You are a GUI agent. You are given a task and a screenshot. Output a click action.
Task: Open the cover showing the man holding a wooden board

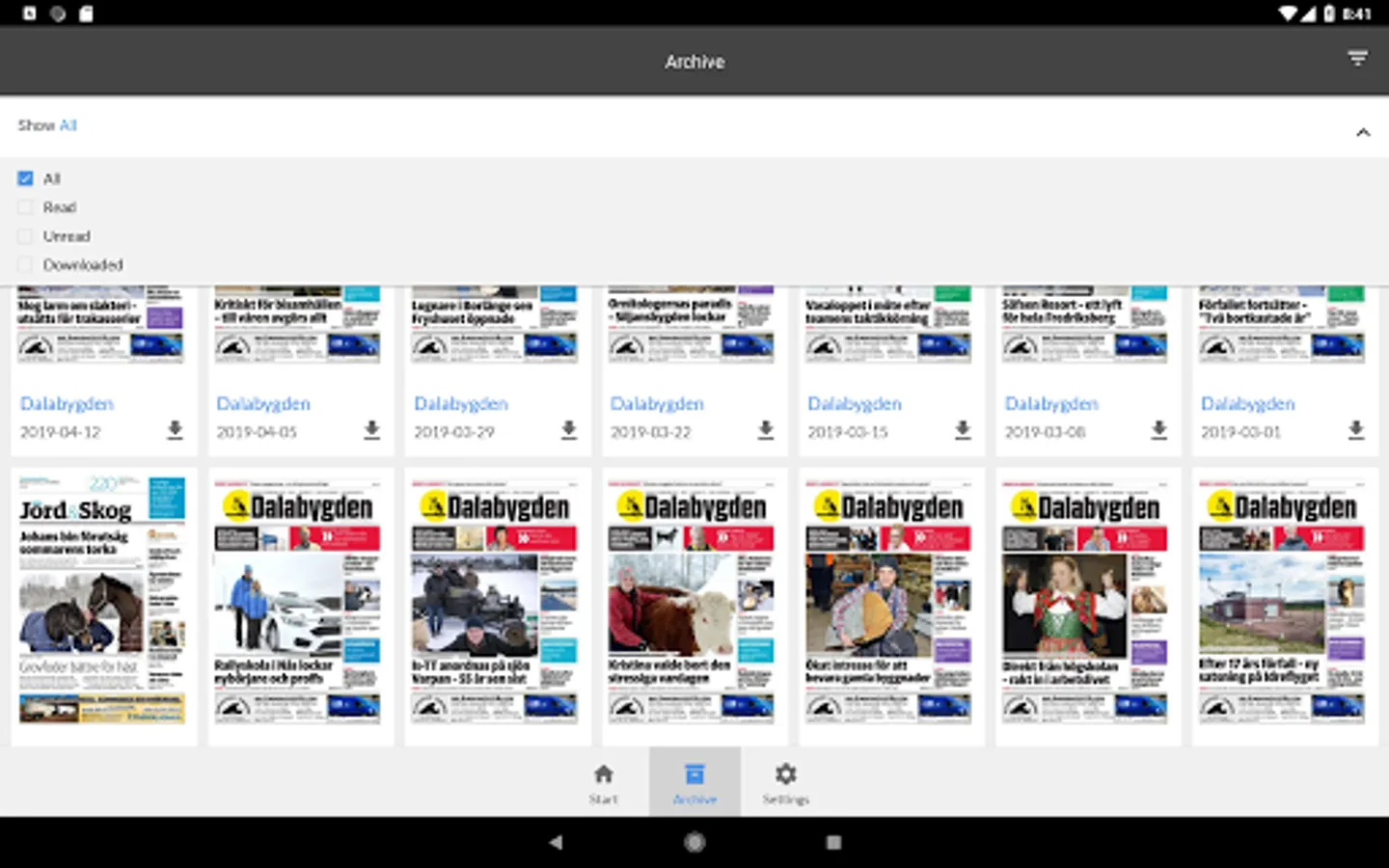(x=887, y=600)
